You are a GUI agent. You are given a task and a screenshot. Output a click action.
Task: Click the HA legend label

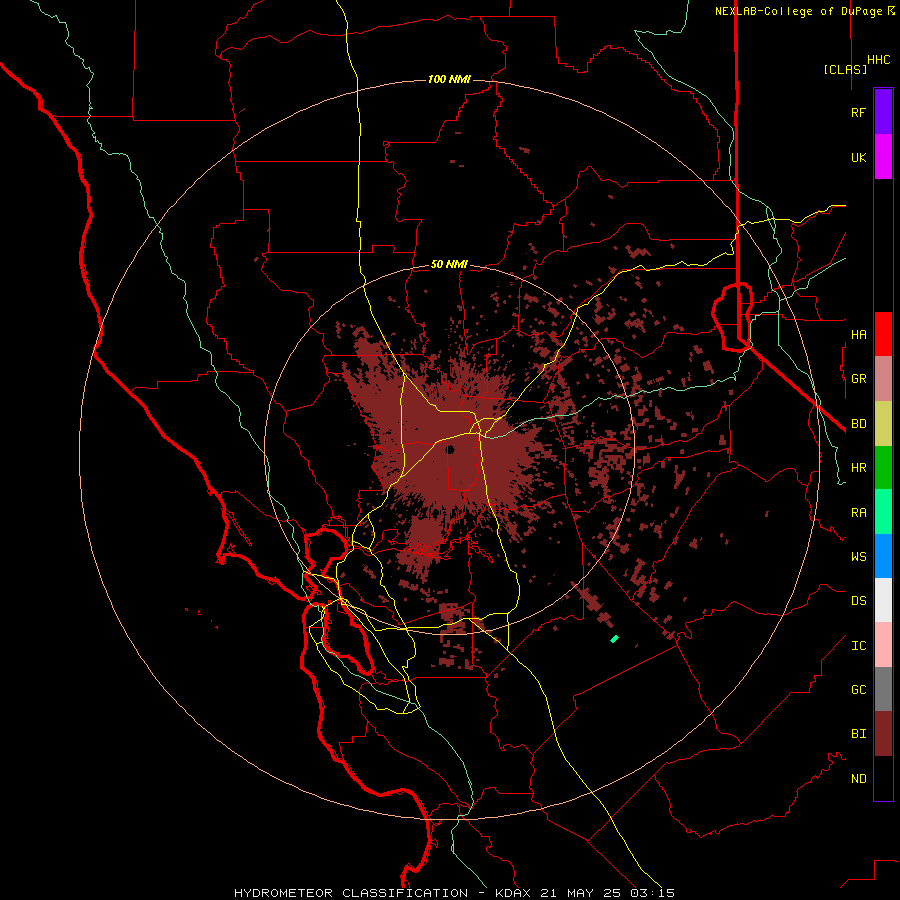coord(858,335)
